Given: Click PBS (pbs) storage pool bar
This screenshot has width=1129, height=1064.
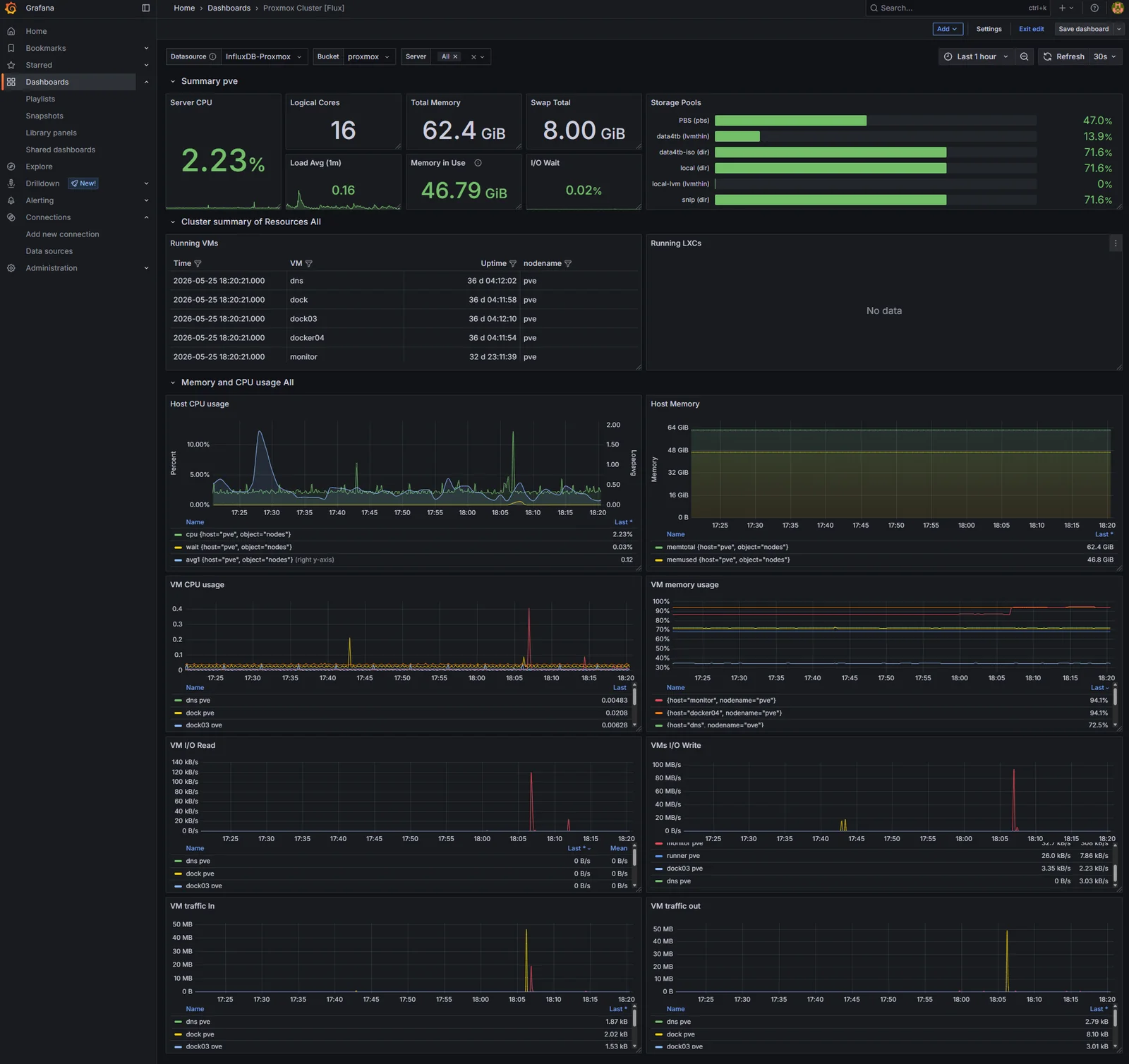Looking at the screenshot, I should pos(875,121).
